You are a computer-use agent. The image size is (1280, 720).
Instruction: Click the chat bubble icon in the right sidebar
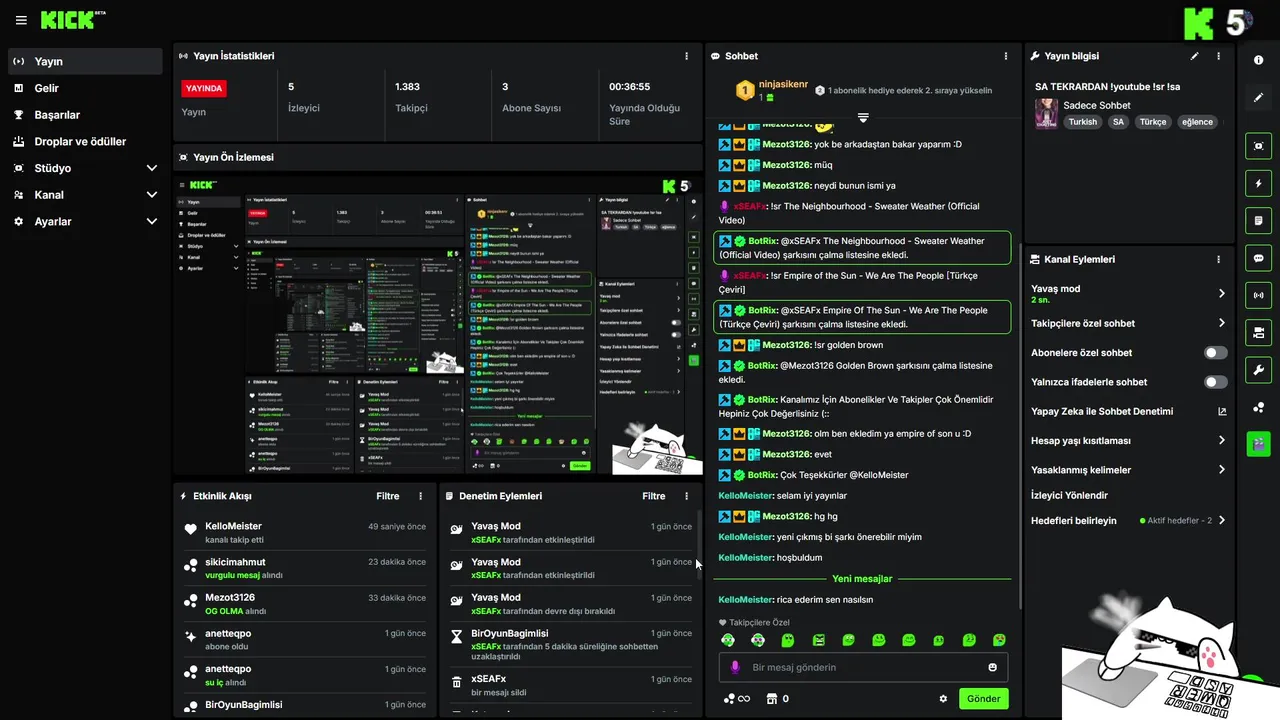1258,258
